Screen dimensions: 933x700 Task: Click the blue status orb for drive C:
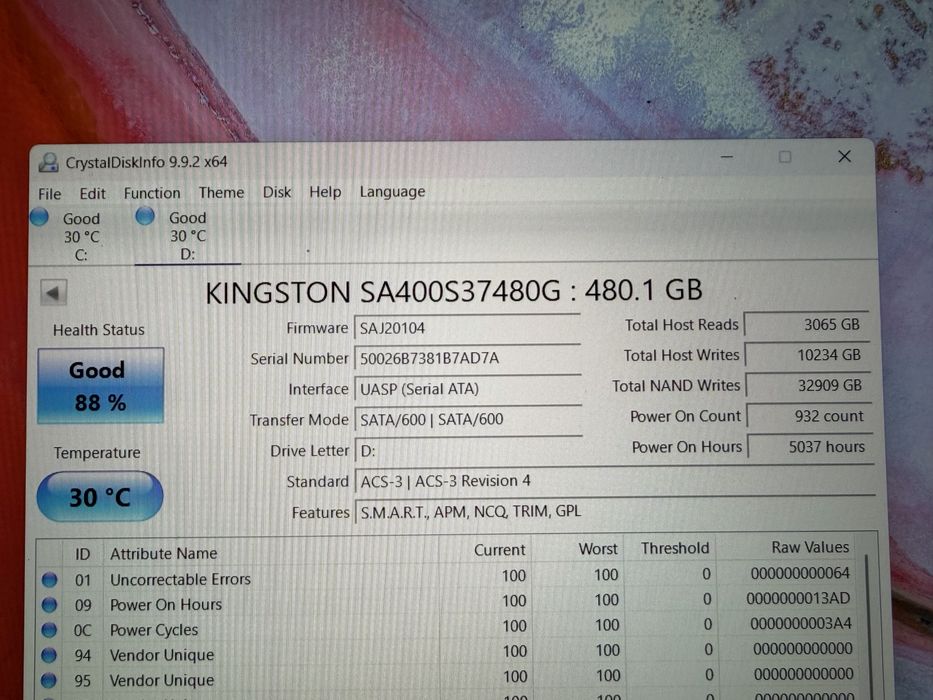(x=39, y=217)
